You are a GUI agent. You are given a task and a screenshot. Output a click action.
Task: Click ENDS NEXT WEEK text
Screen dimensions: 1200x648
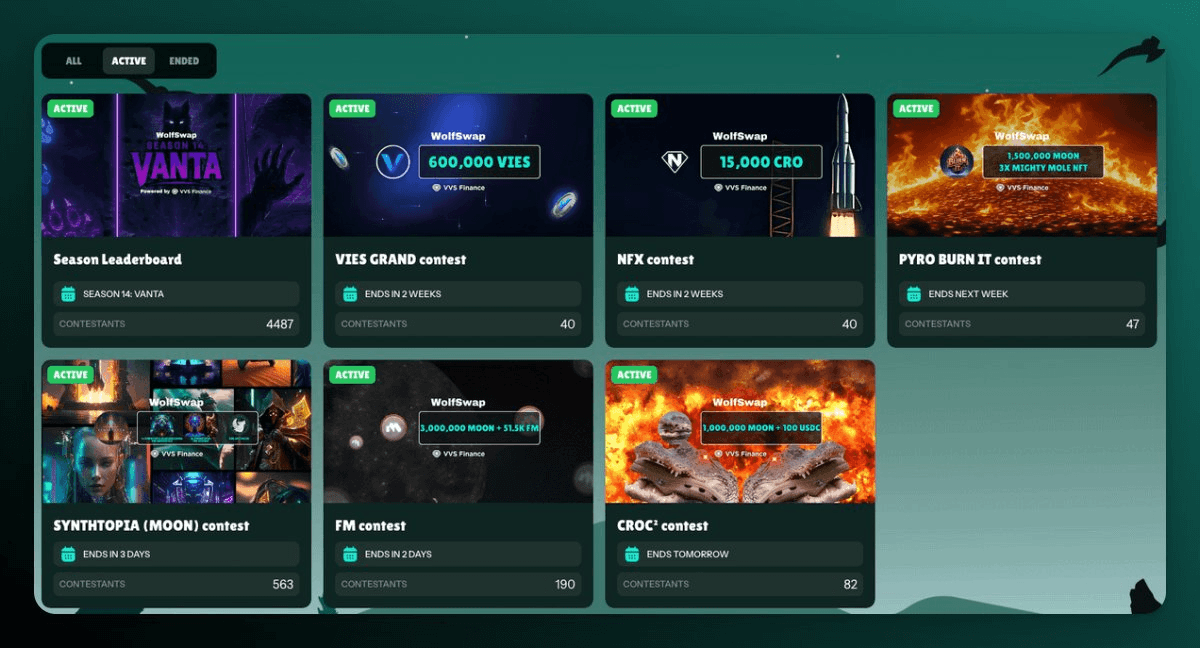tap(968, 294)
